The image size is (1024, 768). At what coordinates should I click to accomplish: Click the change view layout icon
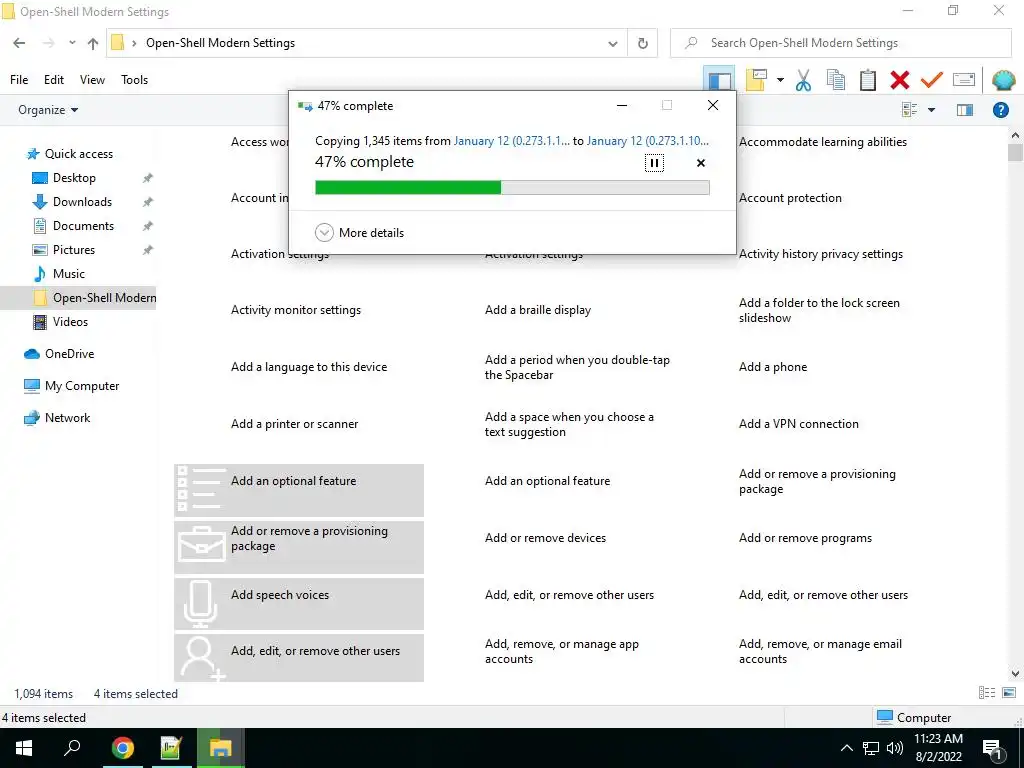click(910, 110)
